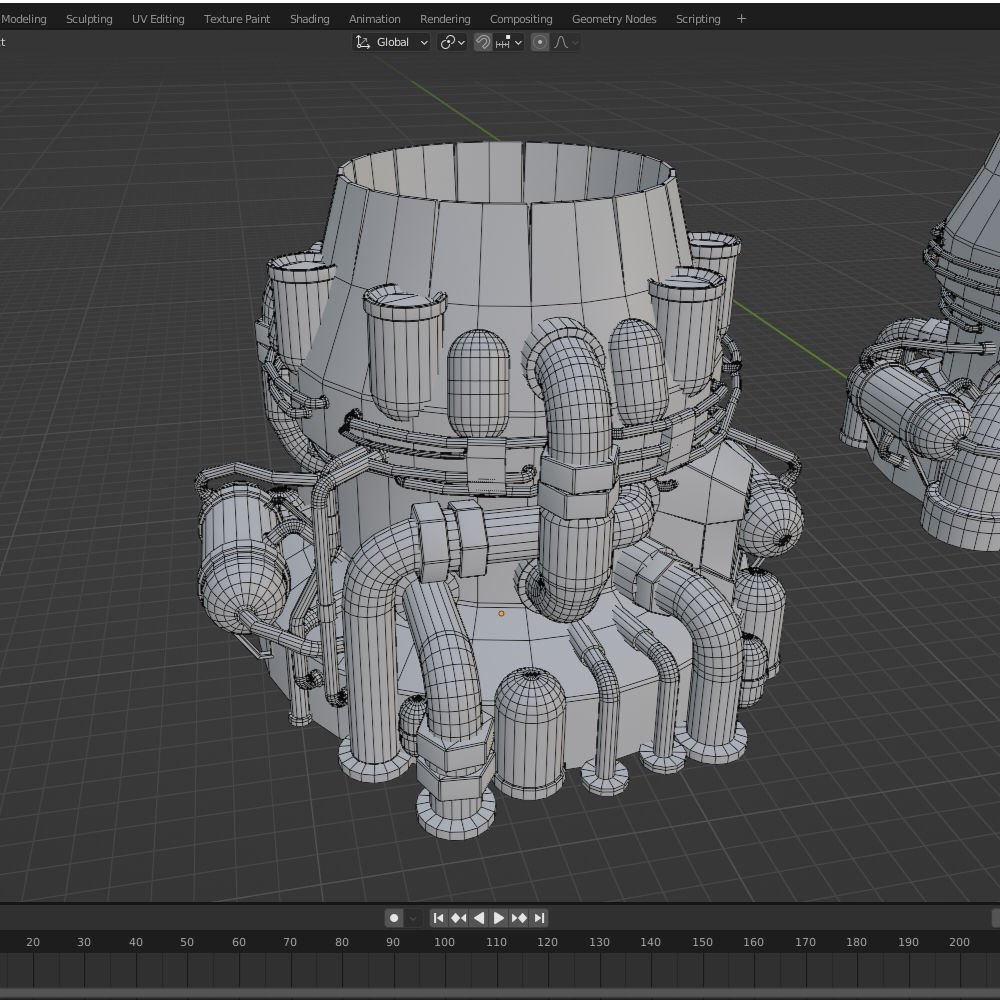Play animation in reverse
Screen dimensions: 1000x1000
pos(479,918)
